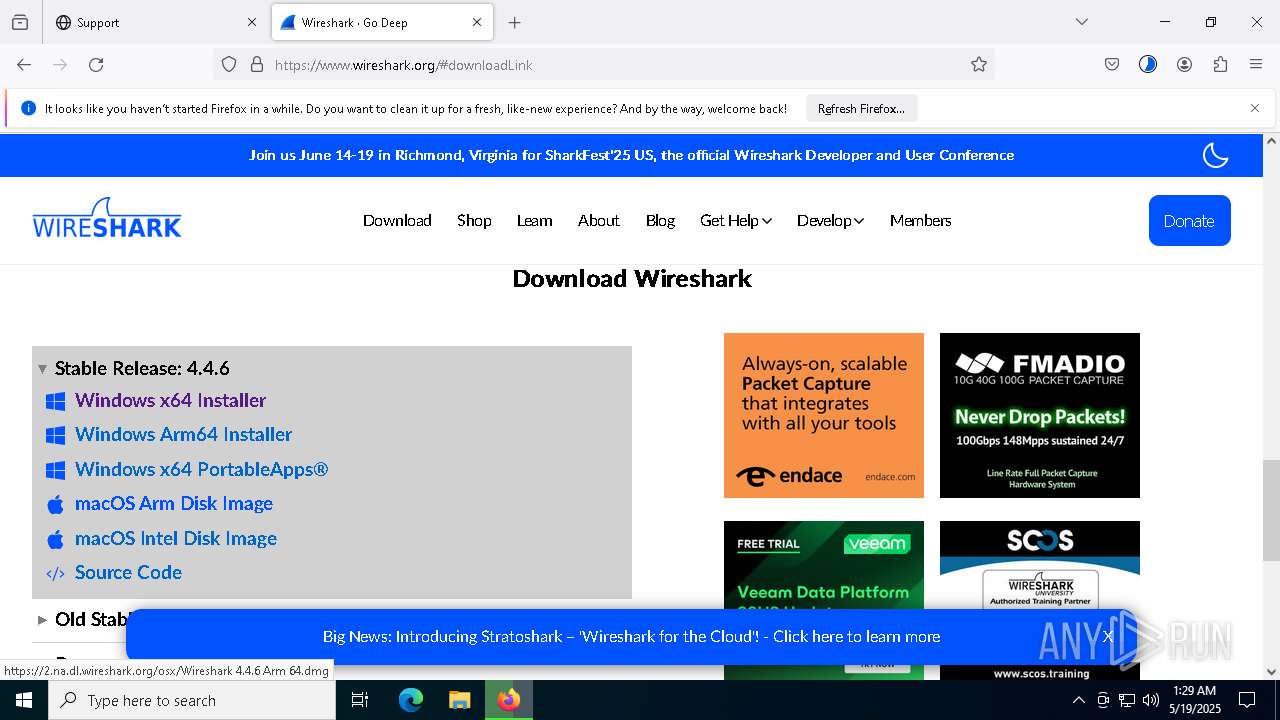1280x720 pixels.
Task: Open the Veeam Data Platform ad
Action: 824,565
